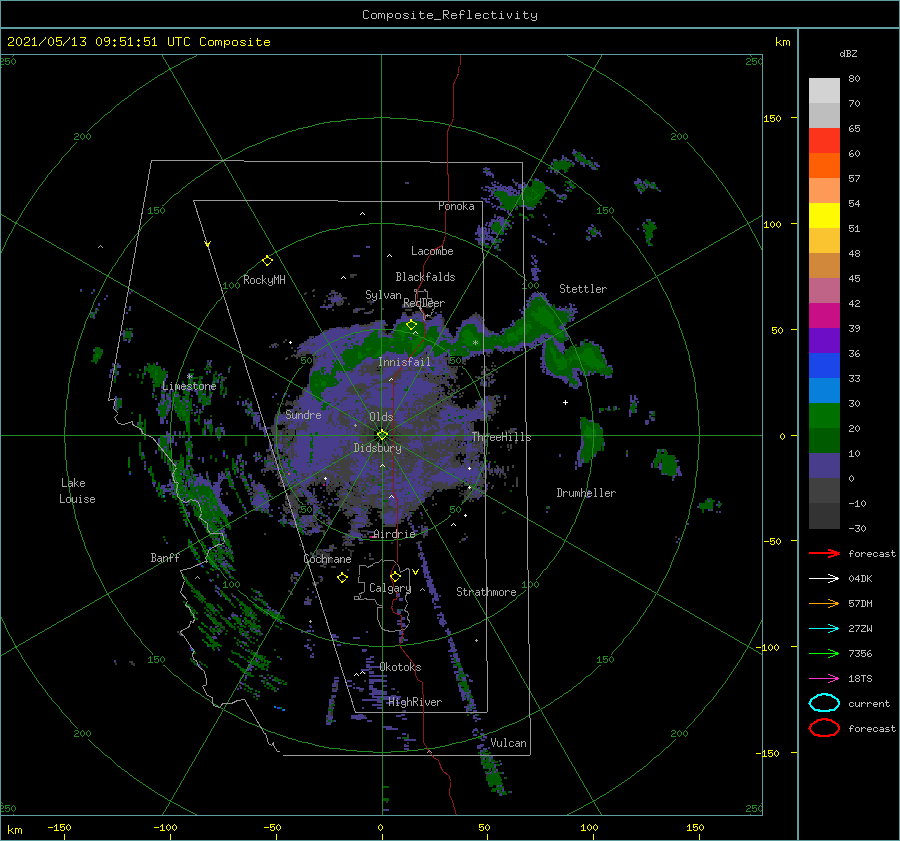Click the Lake Louise label
The width and height of the screenshot is (900, 841).
pos(77,491)
